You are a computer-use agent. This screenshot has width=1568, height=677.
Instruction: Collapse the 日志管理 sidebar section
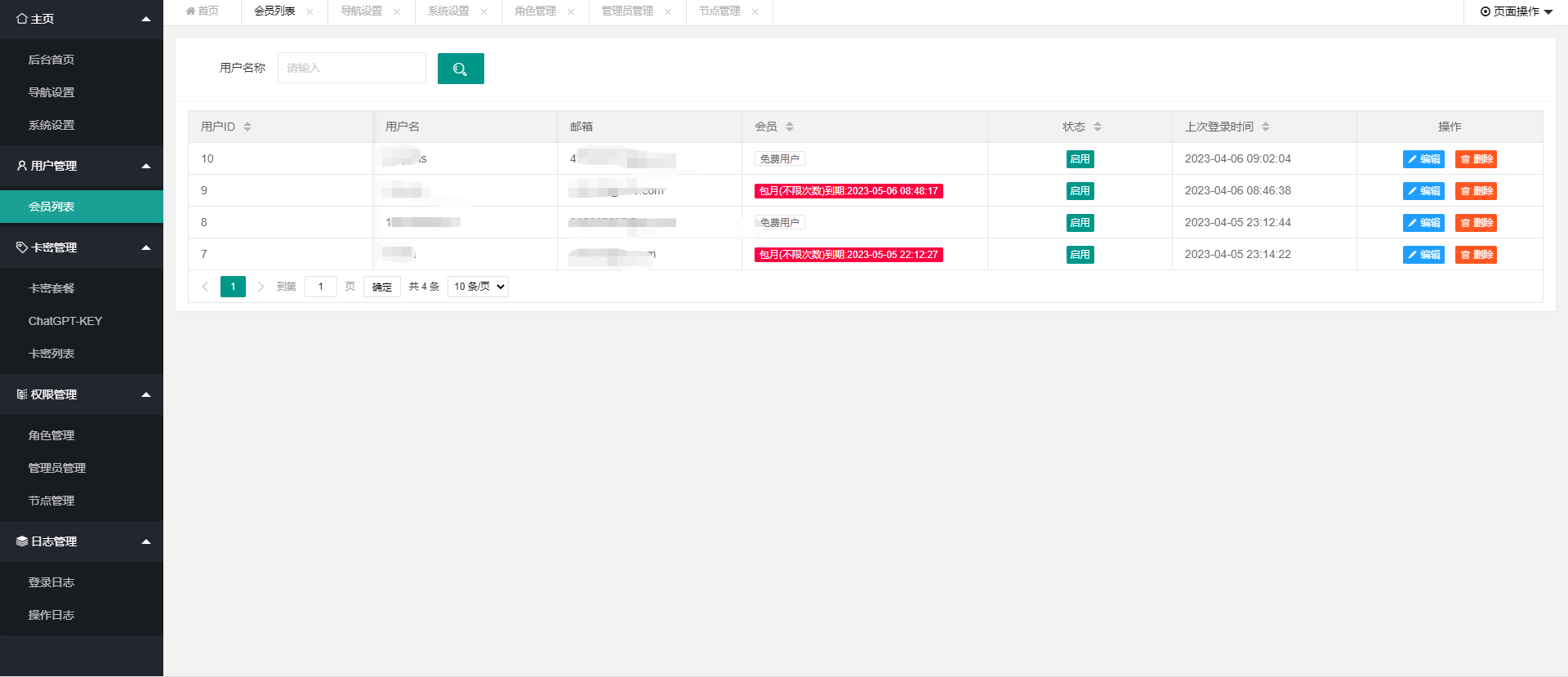click(146, 541)
